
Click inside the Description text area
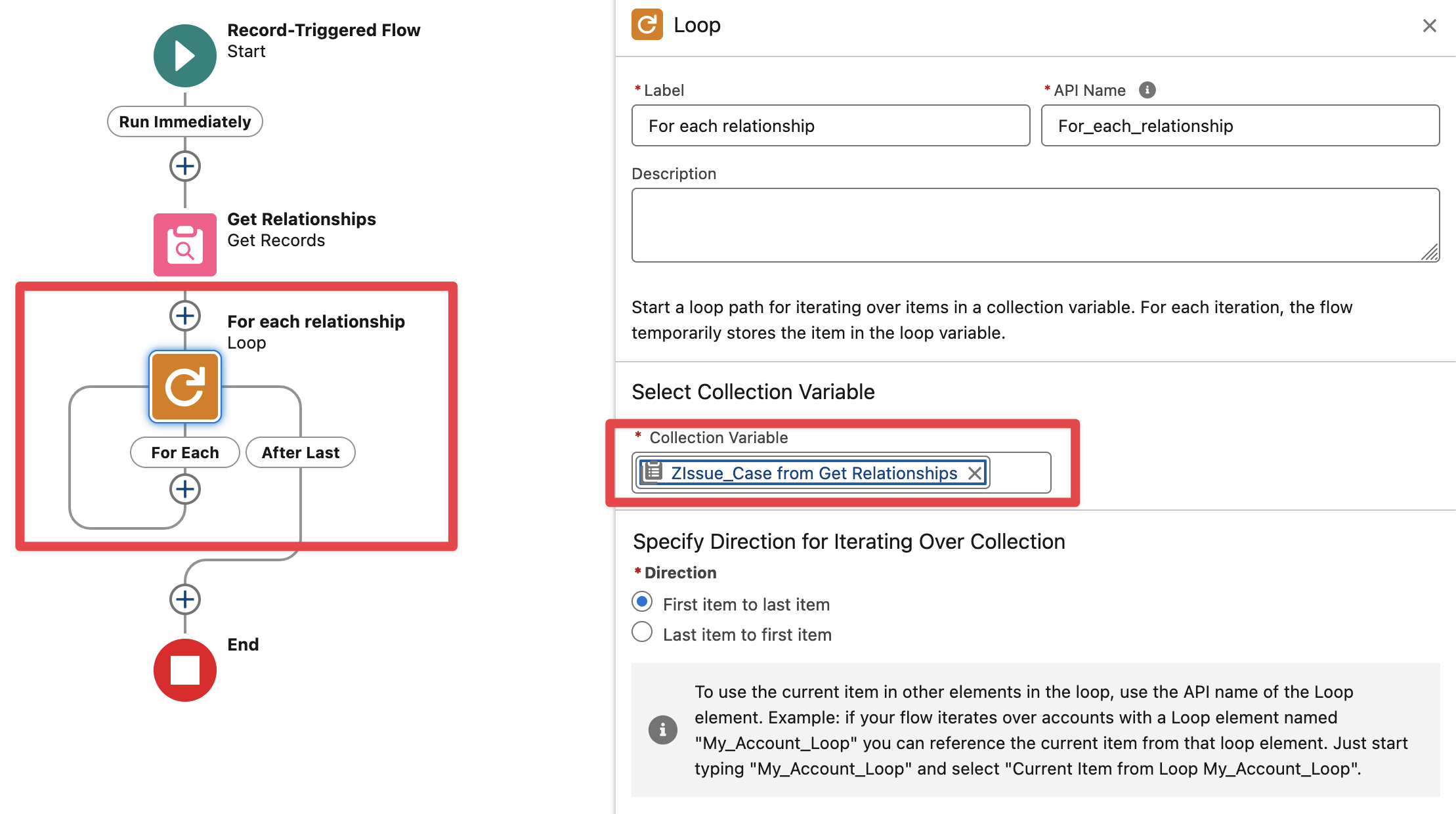pyautogui.click(x=1035, y=225)
